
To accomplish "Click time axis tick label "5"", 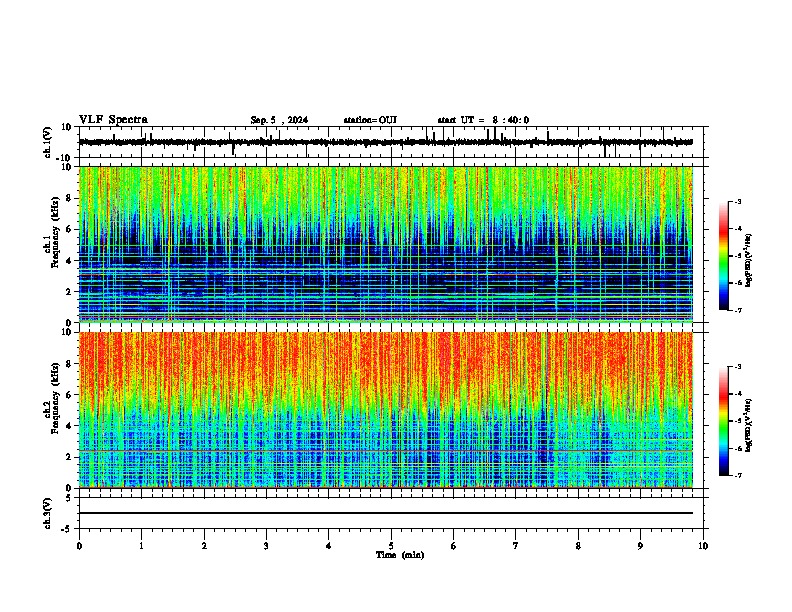I will click(391, 546).
